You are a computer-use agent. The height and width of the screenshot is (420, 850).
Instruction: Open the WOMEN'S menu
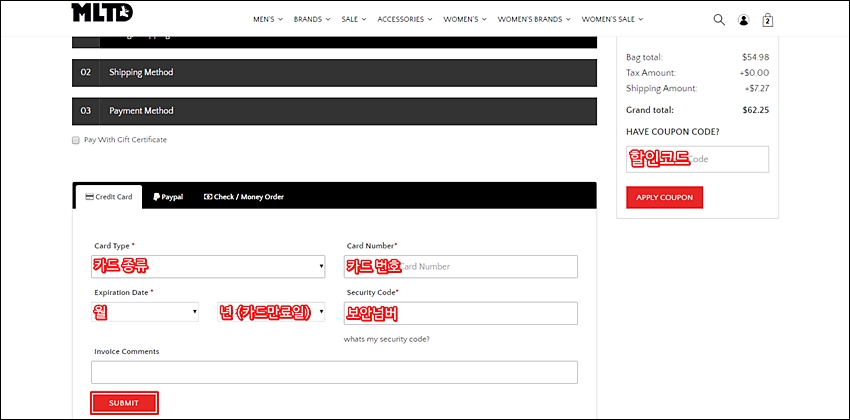click(x=465, y=19)
